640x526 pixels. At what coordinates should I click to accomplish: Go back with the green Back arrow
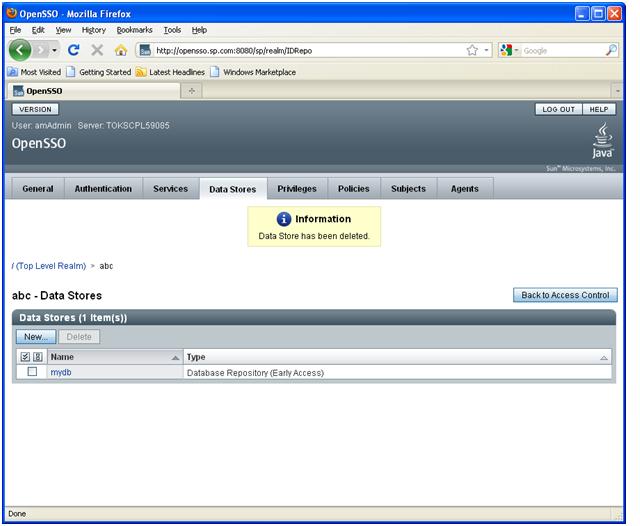click(20, 50)
